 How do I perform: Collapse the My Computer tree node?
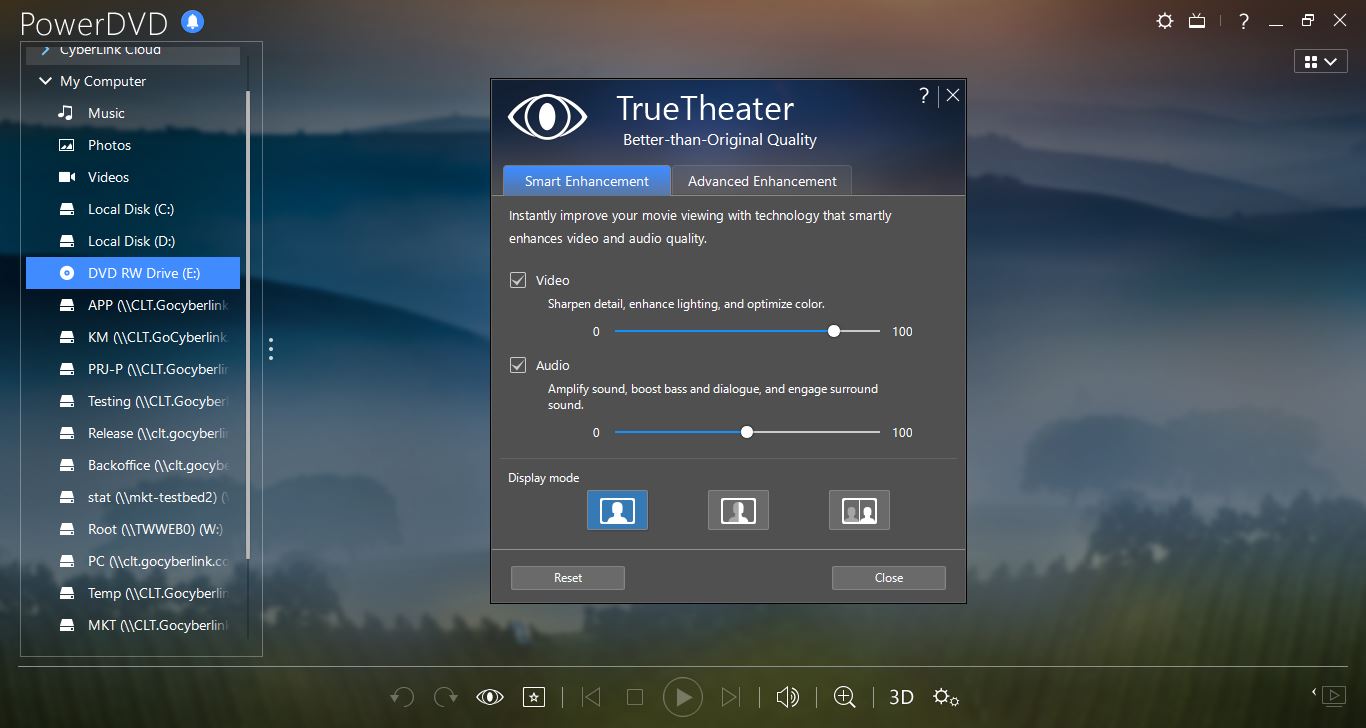tap(45, 81)
